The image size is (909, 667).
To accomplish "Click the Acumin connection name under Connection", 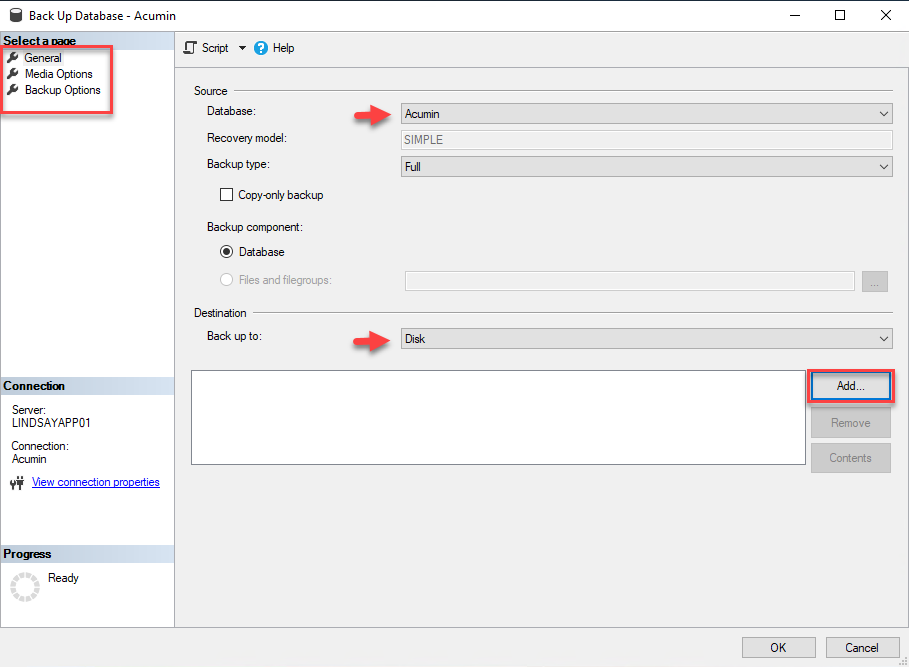I will [29, 459].
